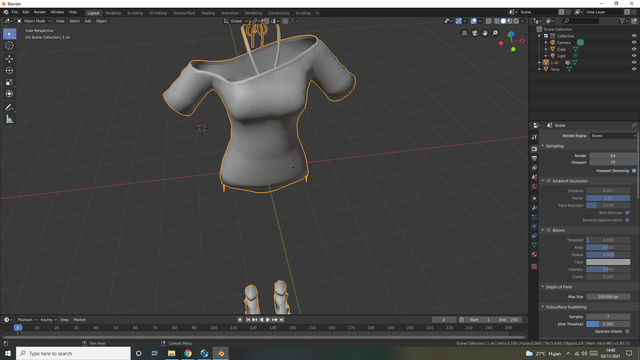Image resolution: width=640 pixels, height=360 pixels.
Task: Open the File menu
Action: (x=15, y=12)
